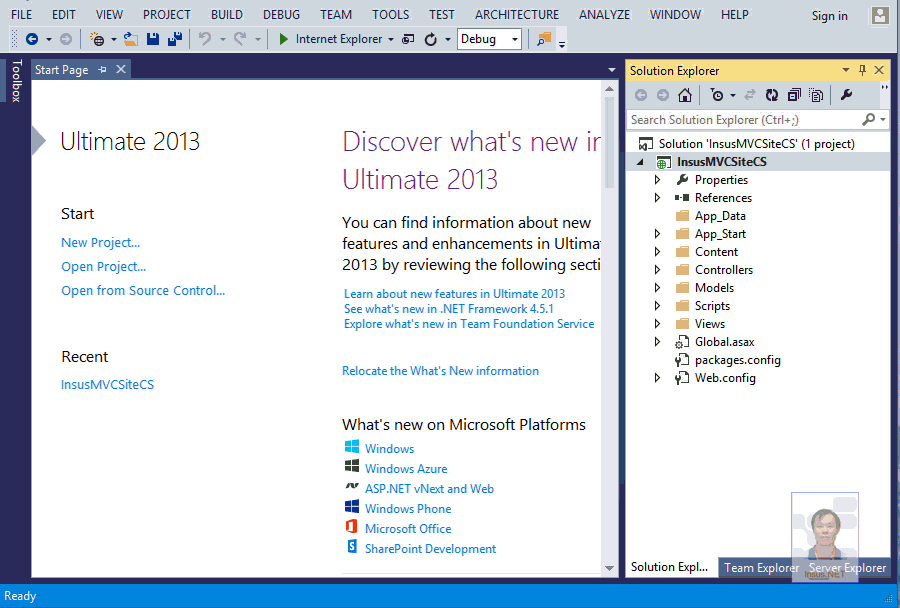The image size is (900, 608).
Task: Click the Relocate the What's New information link
Action: (x=440, y=371)
